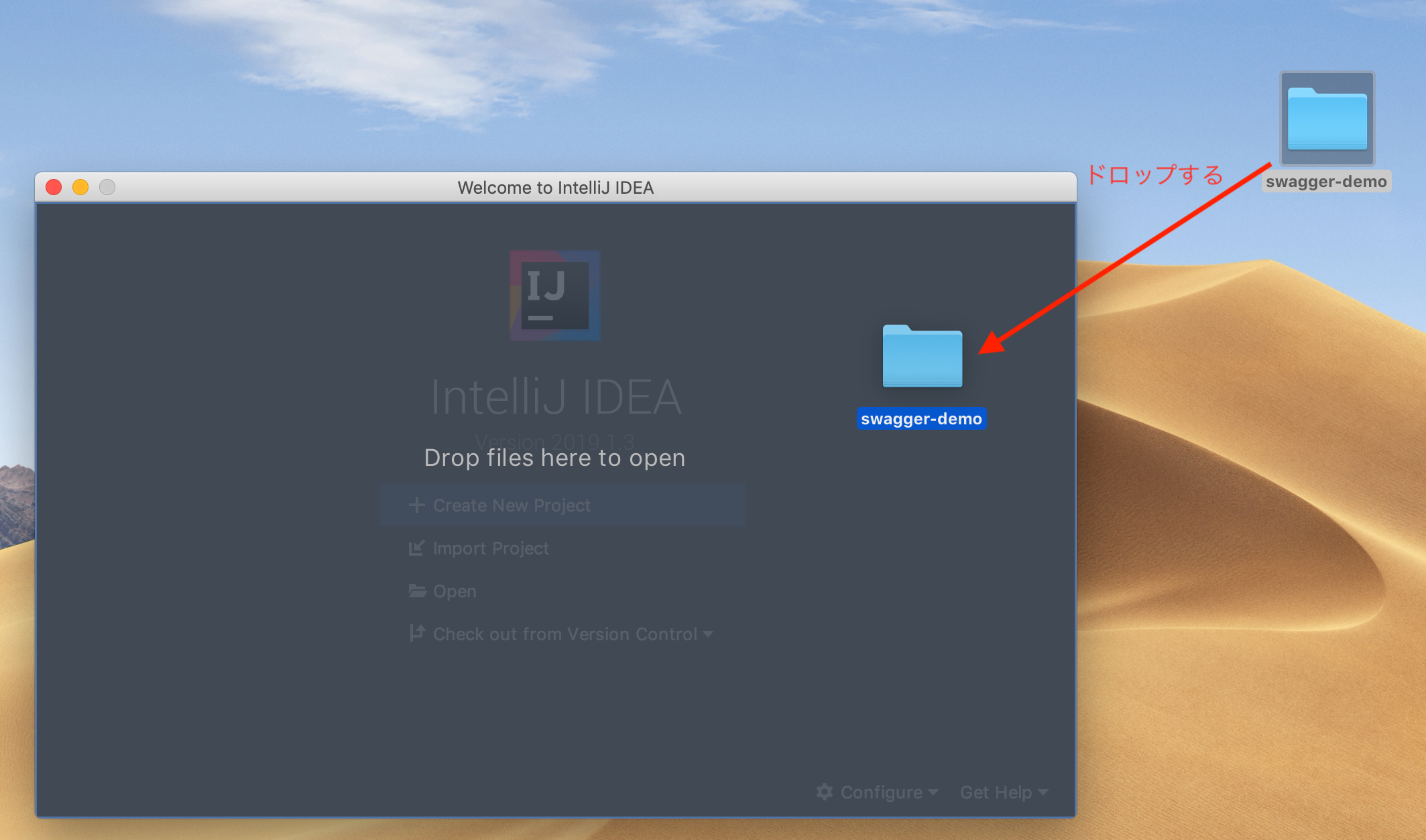
Task: Click the Open link
Action: (x=455, y=591)
